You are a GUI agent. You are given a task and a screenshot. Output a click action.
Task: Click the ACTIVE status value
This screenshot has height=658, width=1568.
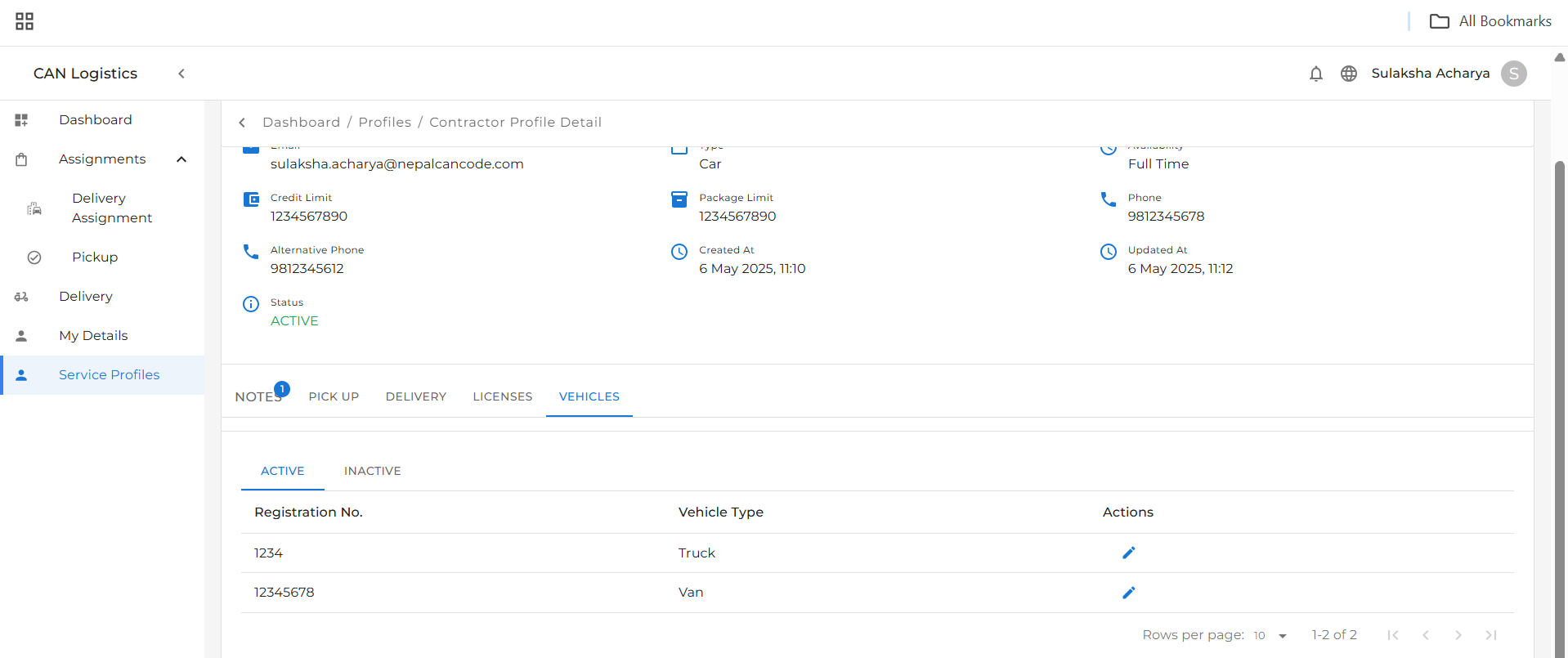tap(294, 321)
